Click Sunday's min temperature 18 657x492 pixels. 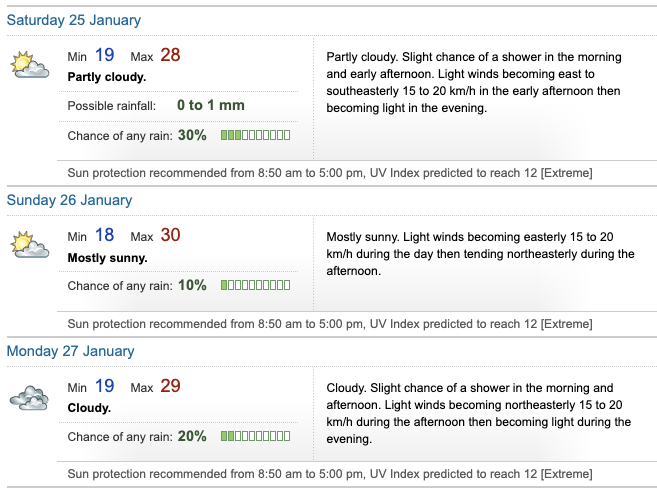105,236
